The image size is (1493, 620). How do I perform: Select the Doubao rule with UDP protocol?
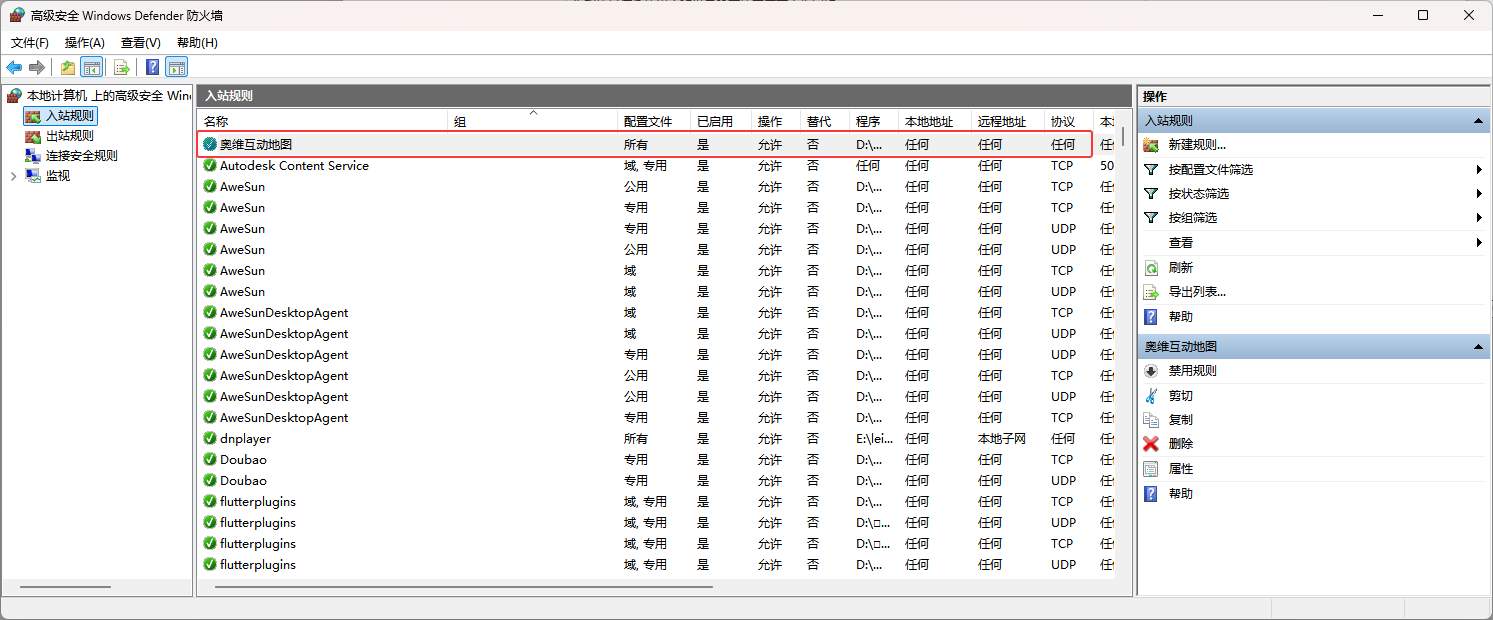pyautogui.click(x=656, y=481)
